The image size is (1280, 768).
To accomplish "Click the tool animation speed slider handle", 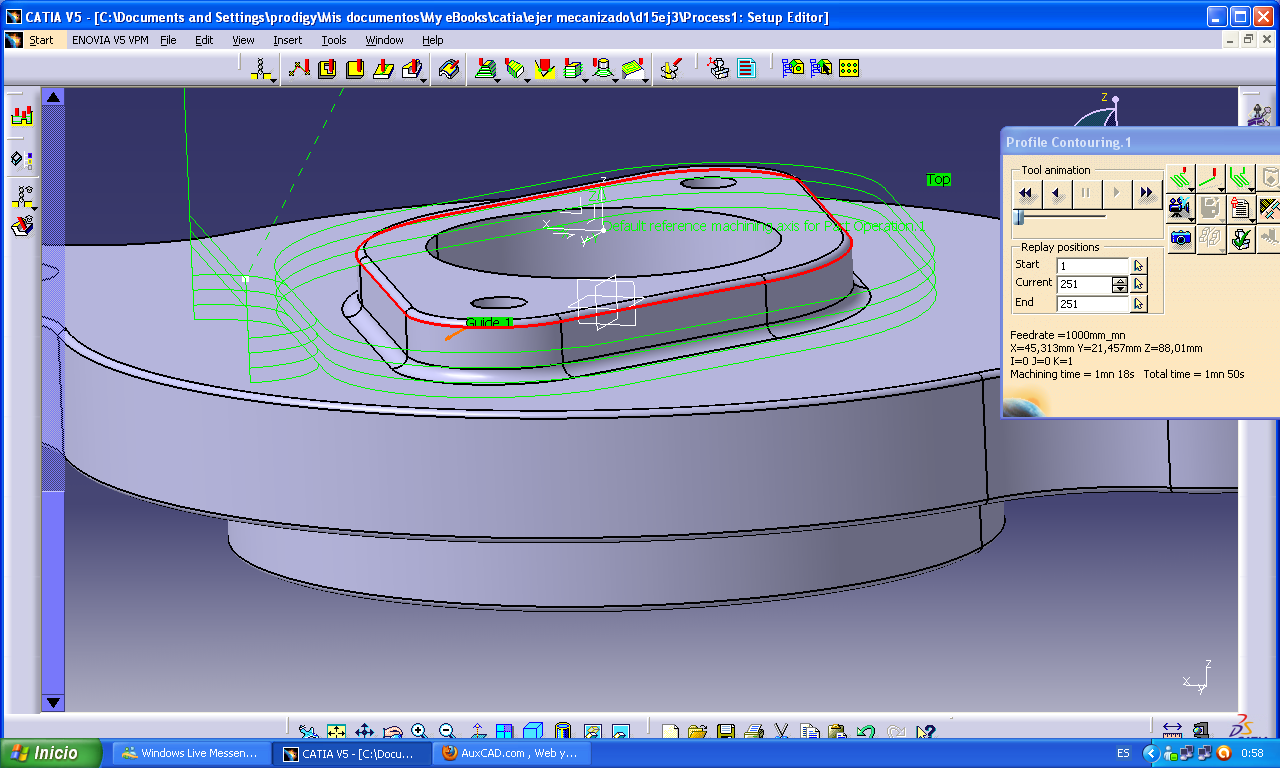I will click(x=1018, y=217).
